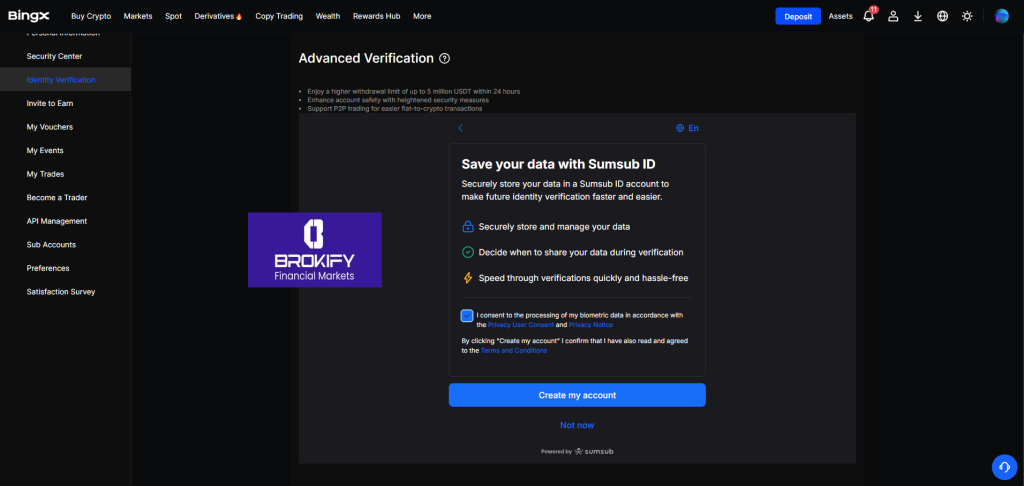Open API Management from sidebar
This screenshot has height=486, width=1024.
coord(56,221)
